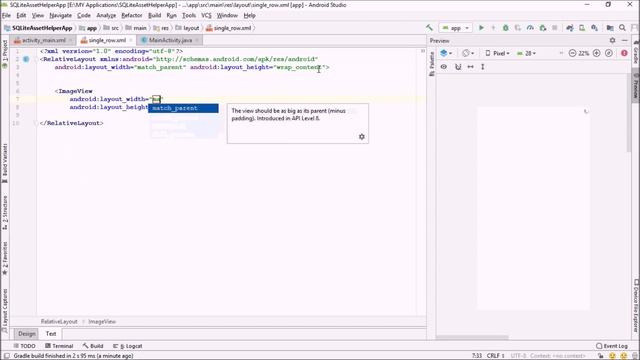This screenshot has width=640, height=360.
Task: Click the zoom to fit preview icon
Action: coord(609,53)
